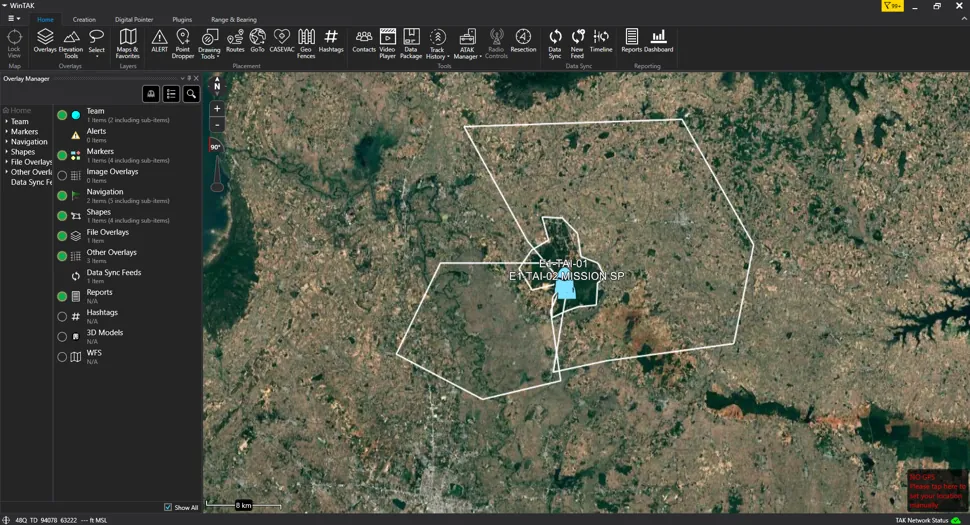Click the 90° tilt angle indicator

point(215,147)
